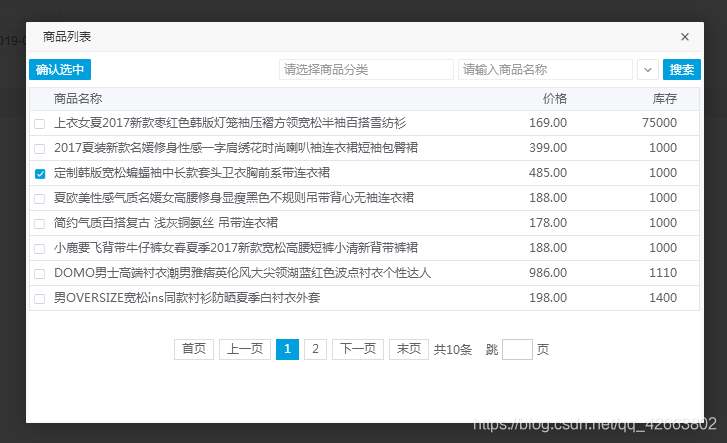
Task: Check the box for 2017夏装新款名媛 row
Action: [x=40, y=148]
